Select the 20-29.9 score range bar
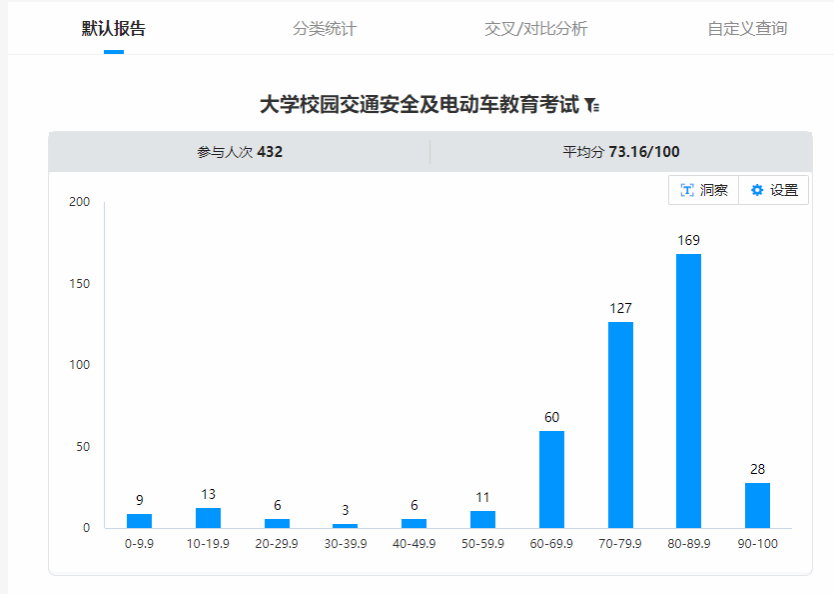Image resolution: width=834 pixels, height=594 pixels. pos(277,523)
